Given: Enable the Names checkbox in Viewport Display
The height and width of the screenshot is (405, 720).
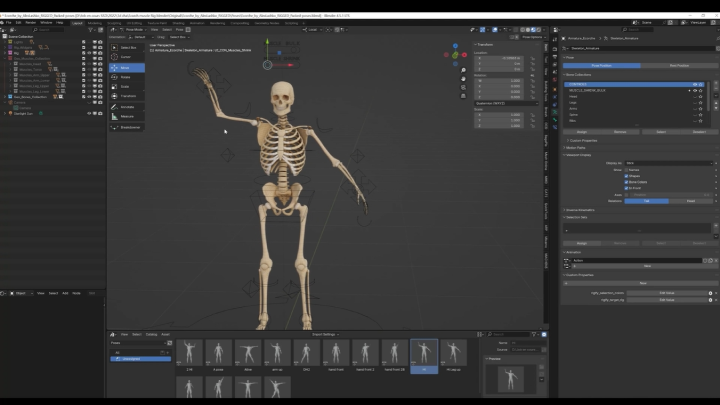Looking at the screenshot, I should coord(626,170).
